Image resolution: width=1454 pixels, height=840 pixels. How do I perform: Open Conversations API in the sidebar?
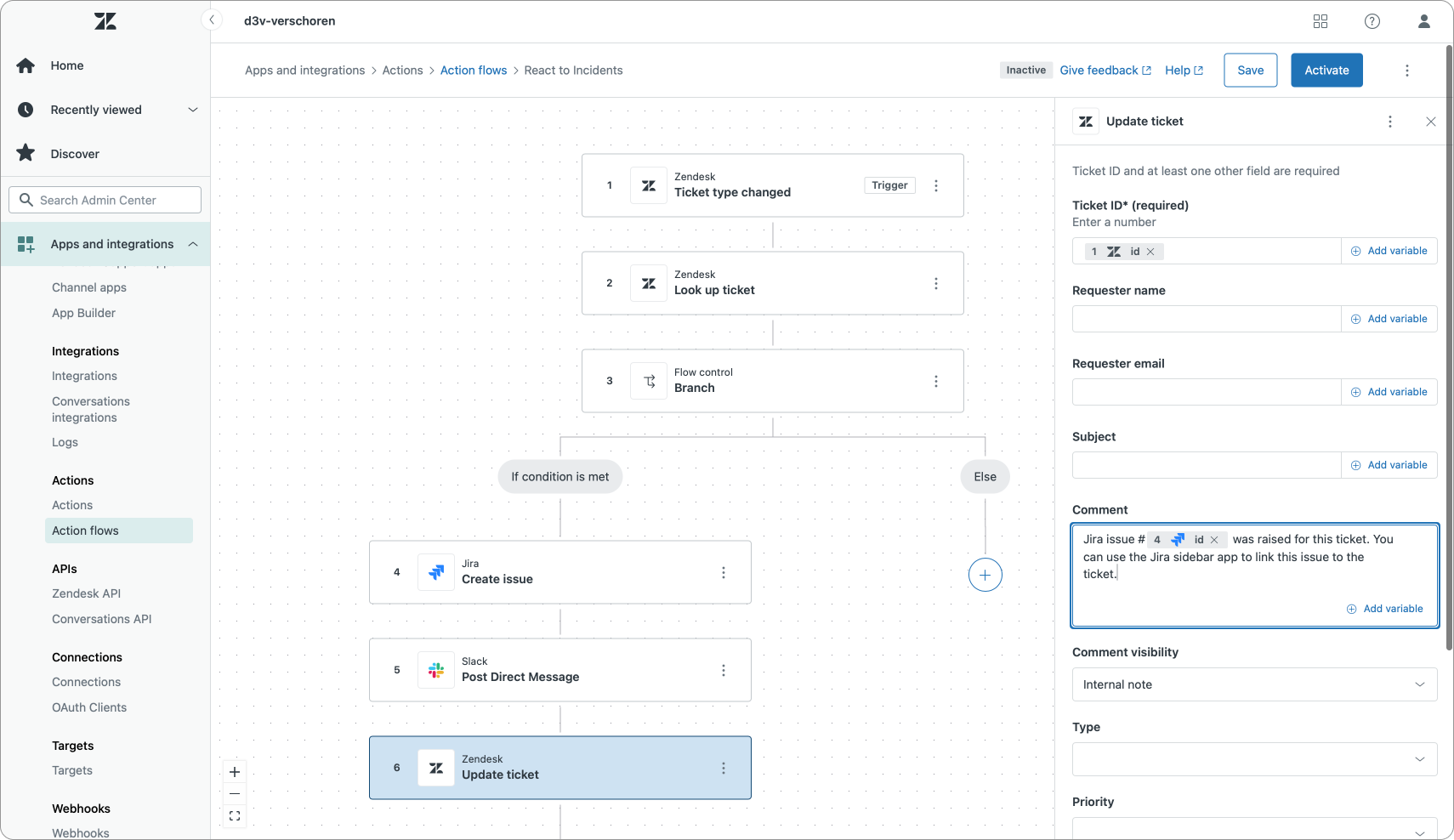[x=102, y=619]
